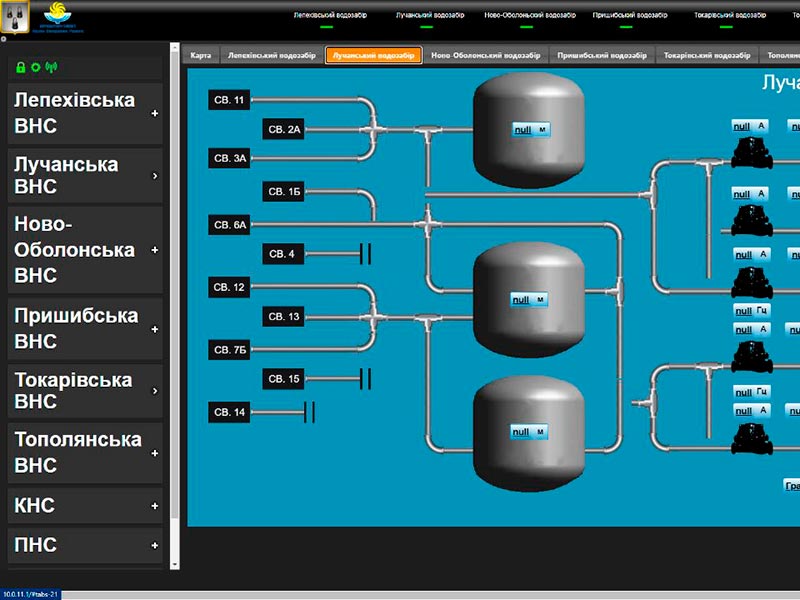Viewport: 800px width, 600px height.
Task: Click well button СВ. 14
Action: [x=229, y=412]
